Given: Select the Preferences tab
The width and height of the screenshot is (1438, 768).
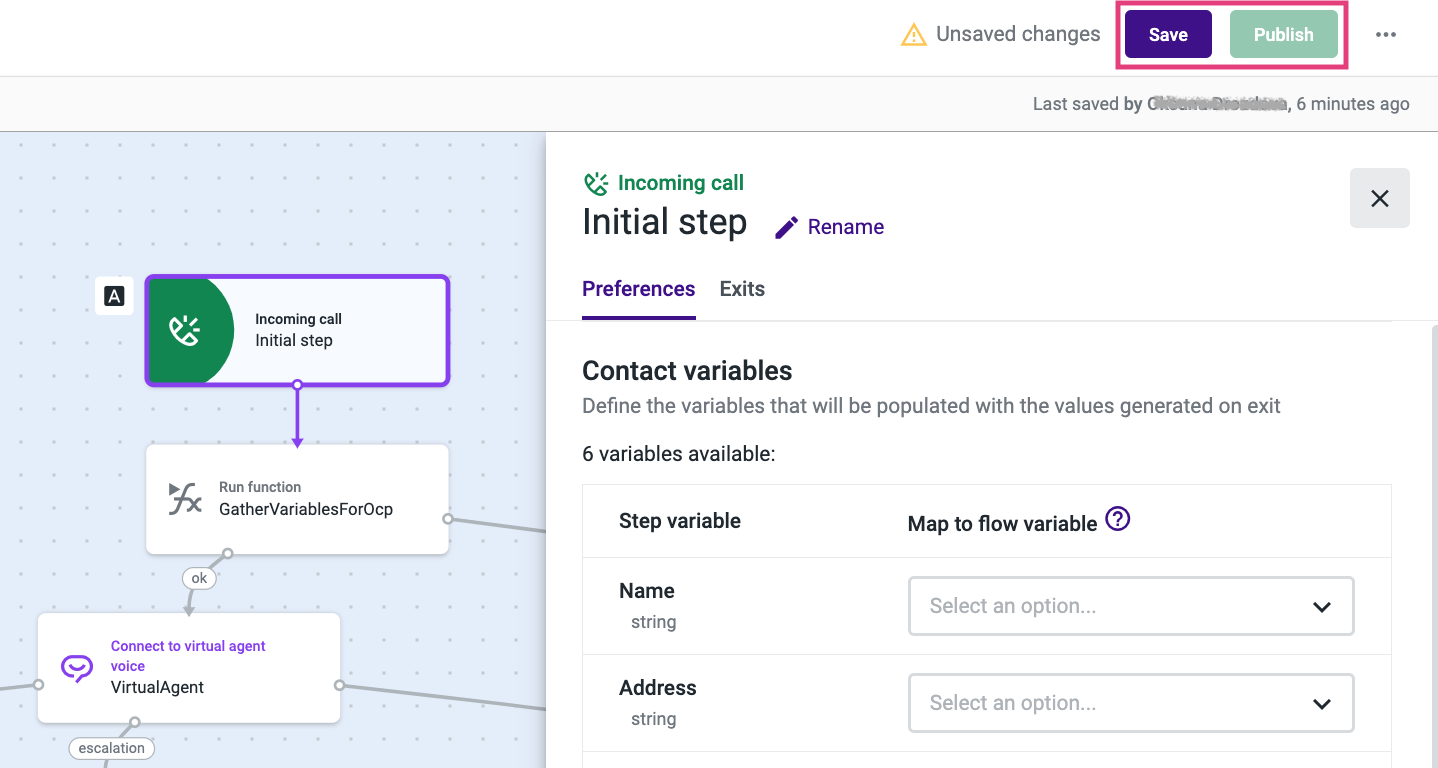Looking at the screenshot, I should click(x=638, y=289).
